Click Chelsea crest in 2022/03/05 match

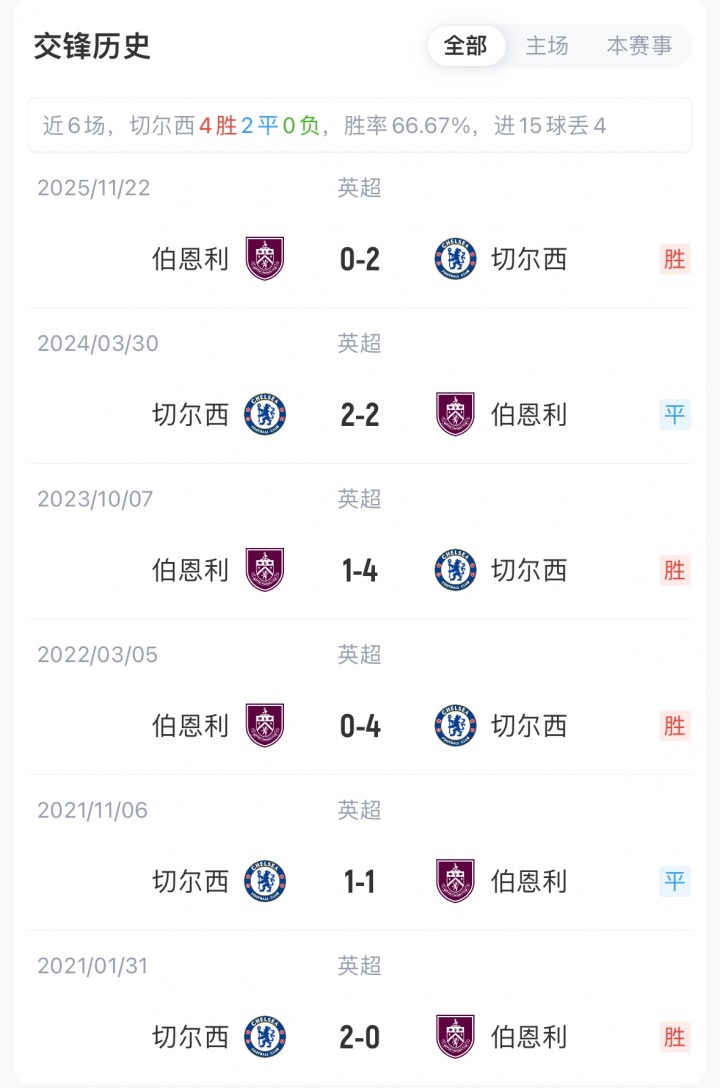[455, 726]
